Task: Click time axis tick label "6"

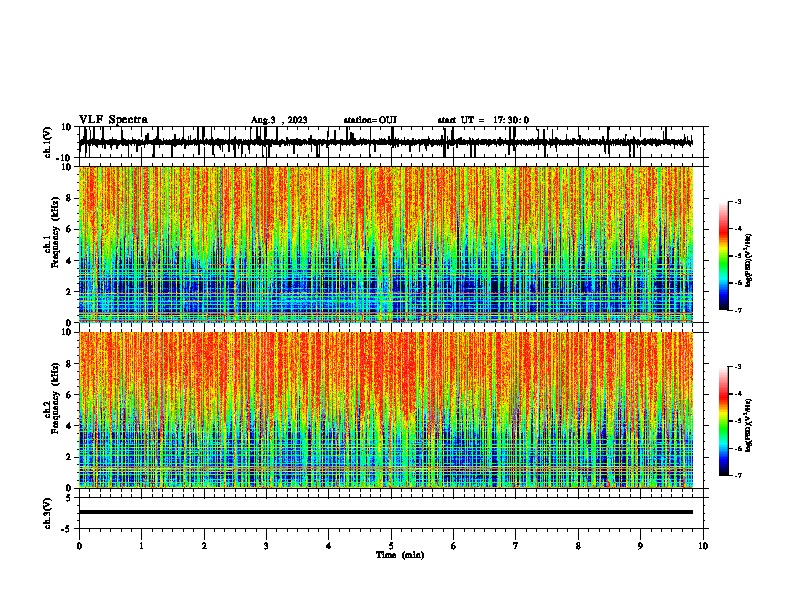Action: pos(454,546)
